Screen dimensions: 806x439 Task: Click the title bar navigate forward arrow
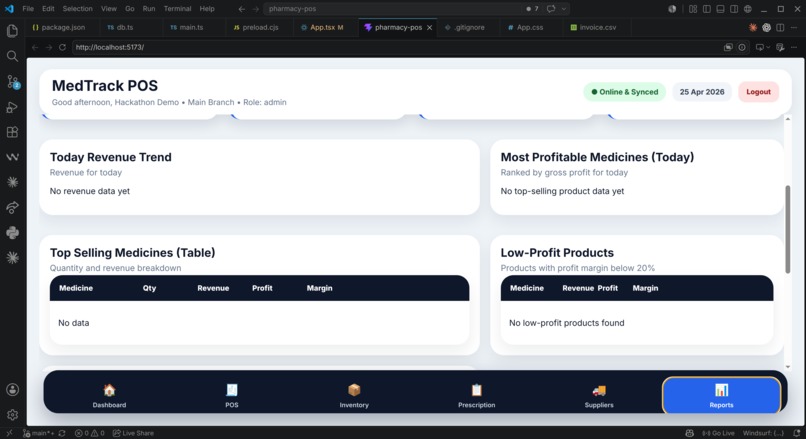255,9
